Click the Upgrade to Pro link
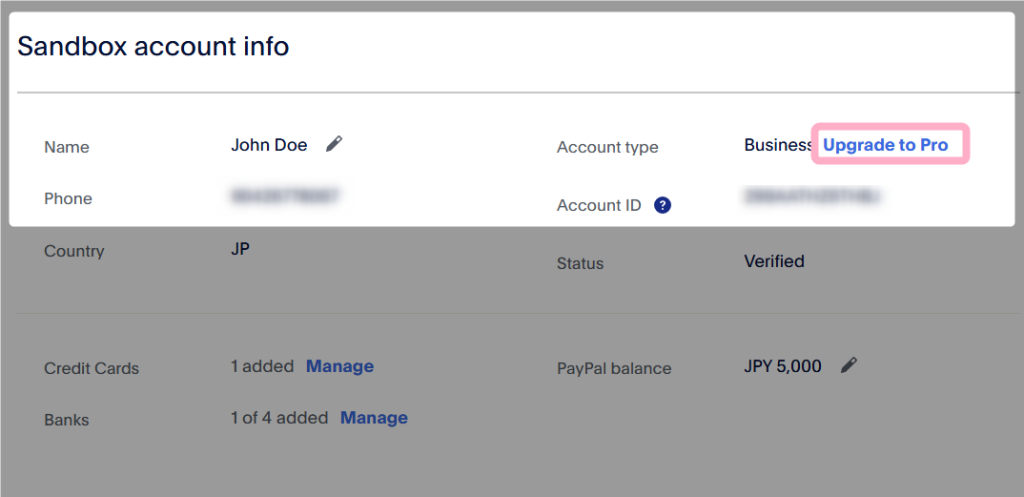 tap(885, 145)
